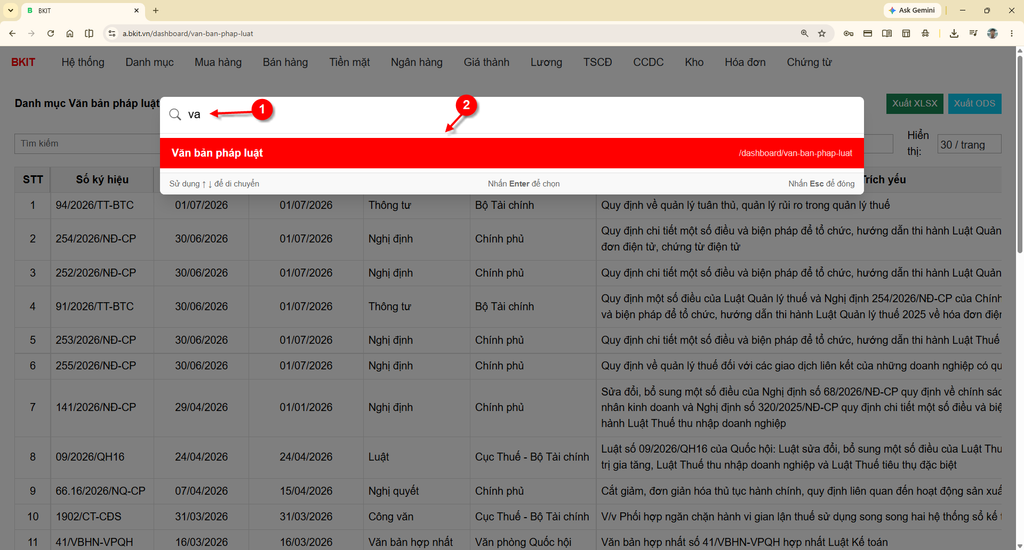The image size is (1024, 550).
Task: Open the Chrome three-dot menu
Action: tap(1012, 33)
